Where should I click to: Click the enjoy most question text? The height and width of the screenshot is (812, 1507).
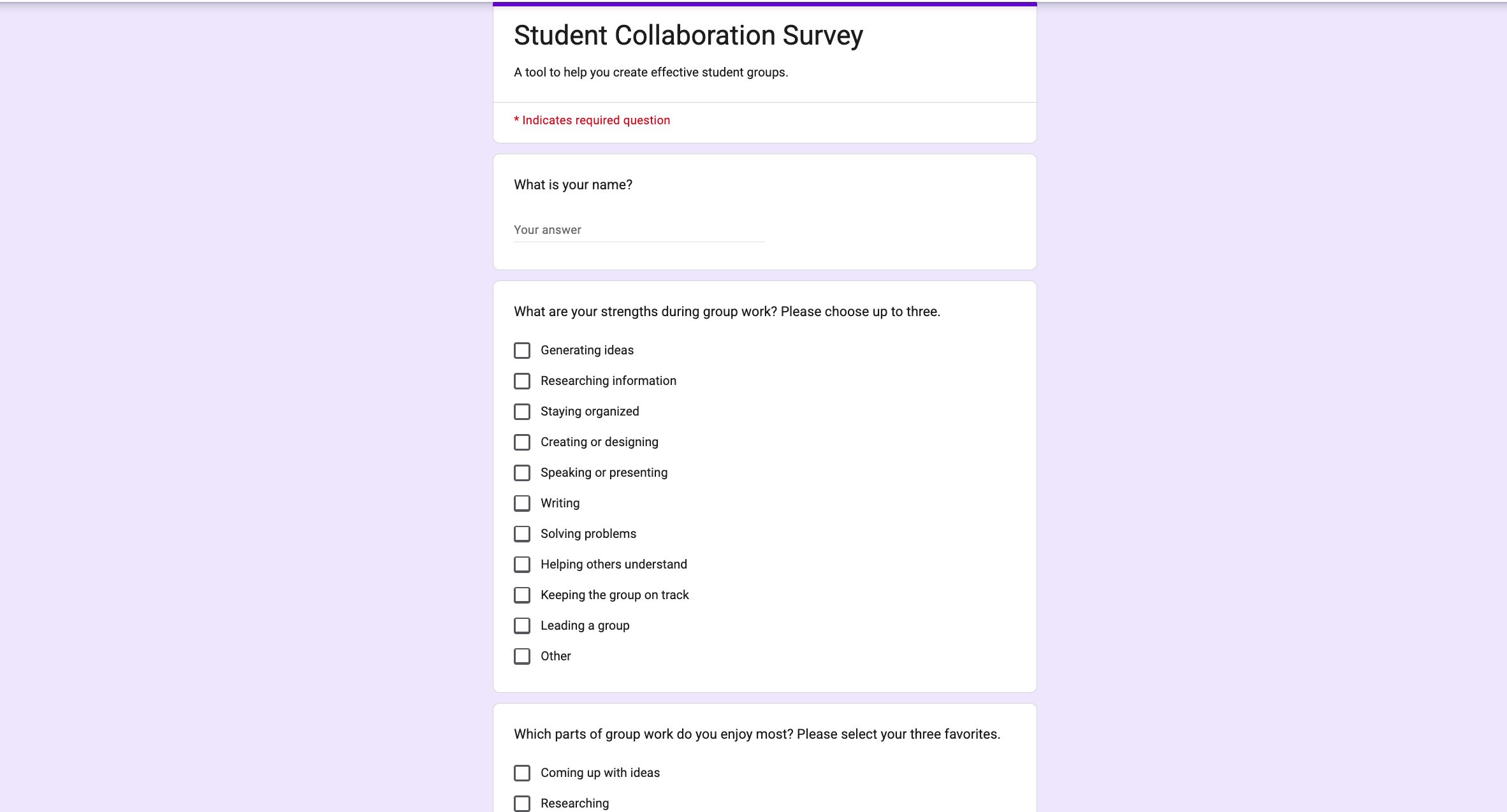(x=757, y=734)
